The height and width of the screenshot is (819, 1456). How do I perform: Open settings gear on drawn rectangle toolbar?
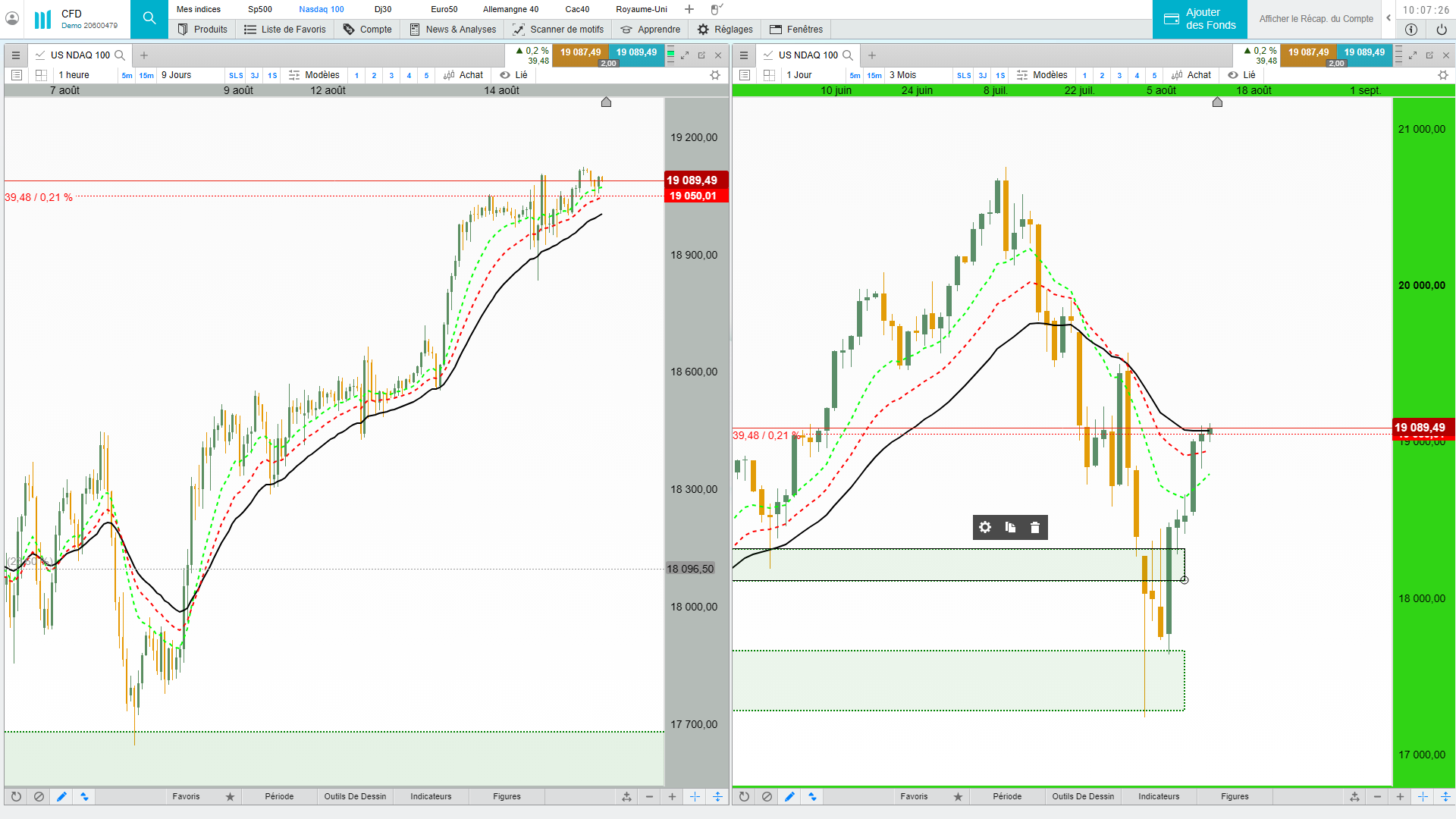(x=985, y=527)
